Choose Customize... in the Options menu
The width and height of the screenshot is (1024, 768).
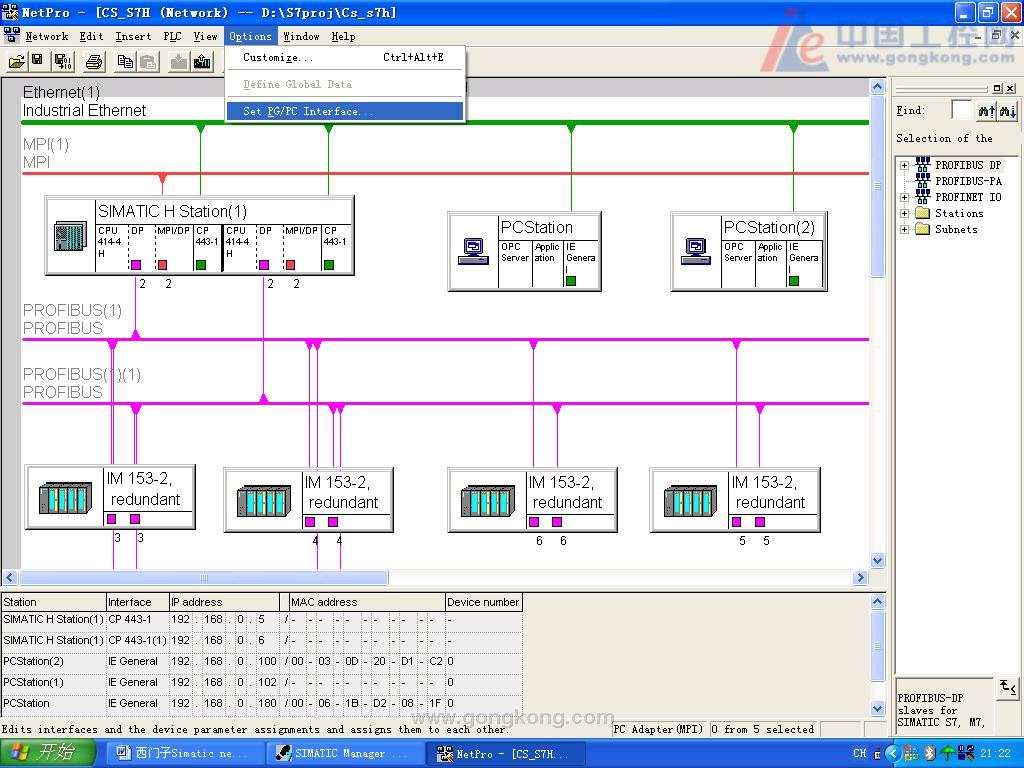(x=345, y=57)
